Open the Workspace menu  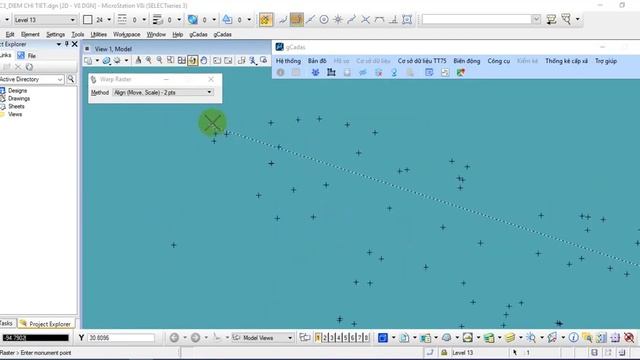pyautogui.click(x=127, y=34)
